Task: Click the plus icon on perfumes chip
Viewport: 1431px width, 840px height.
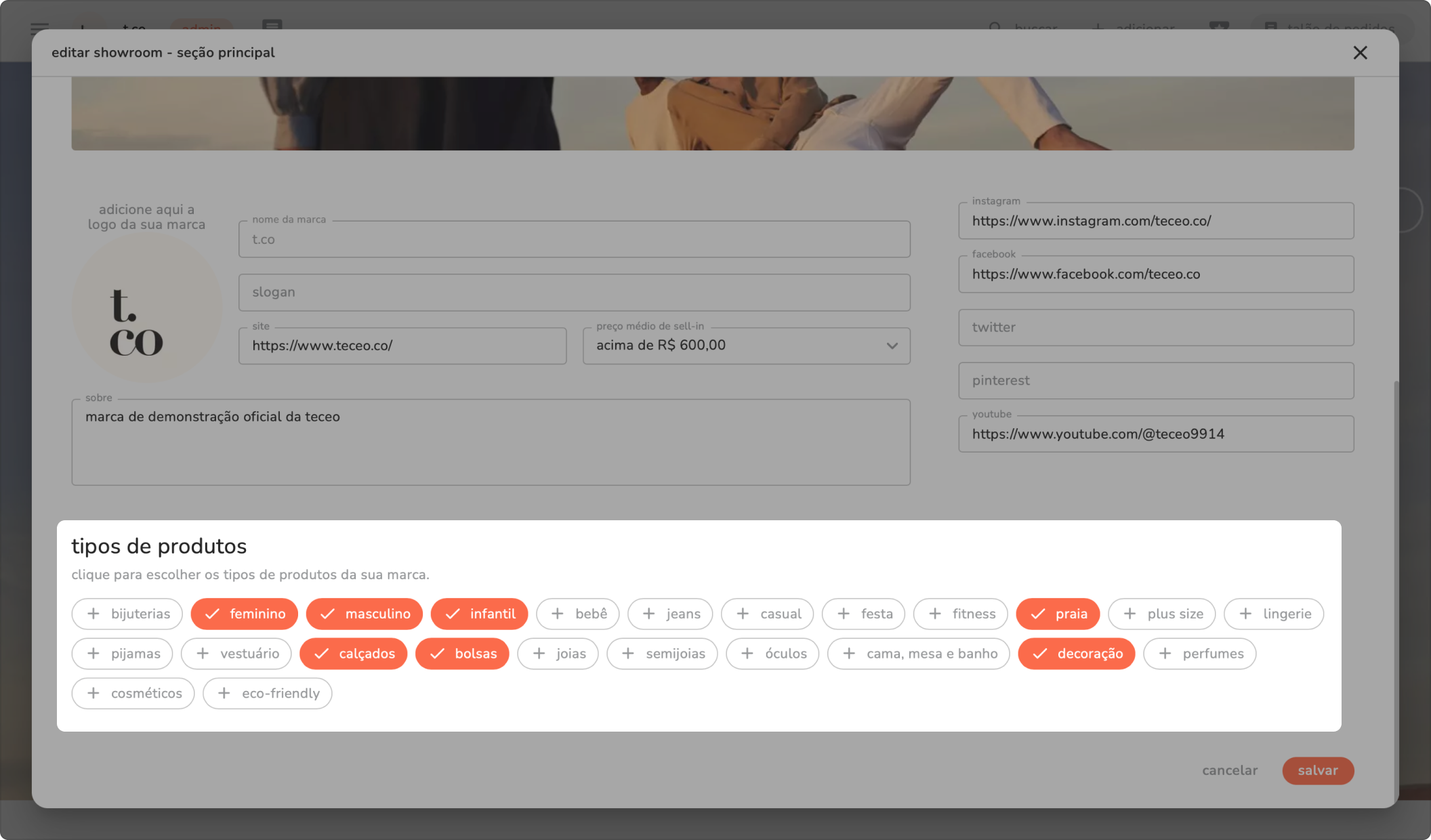Action: [x=1165, y=654]
